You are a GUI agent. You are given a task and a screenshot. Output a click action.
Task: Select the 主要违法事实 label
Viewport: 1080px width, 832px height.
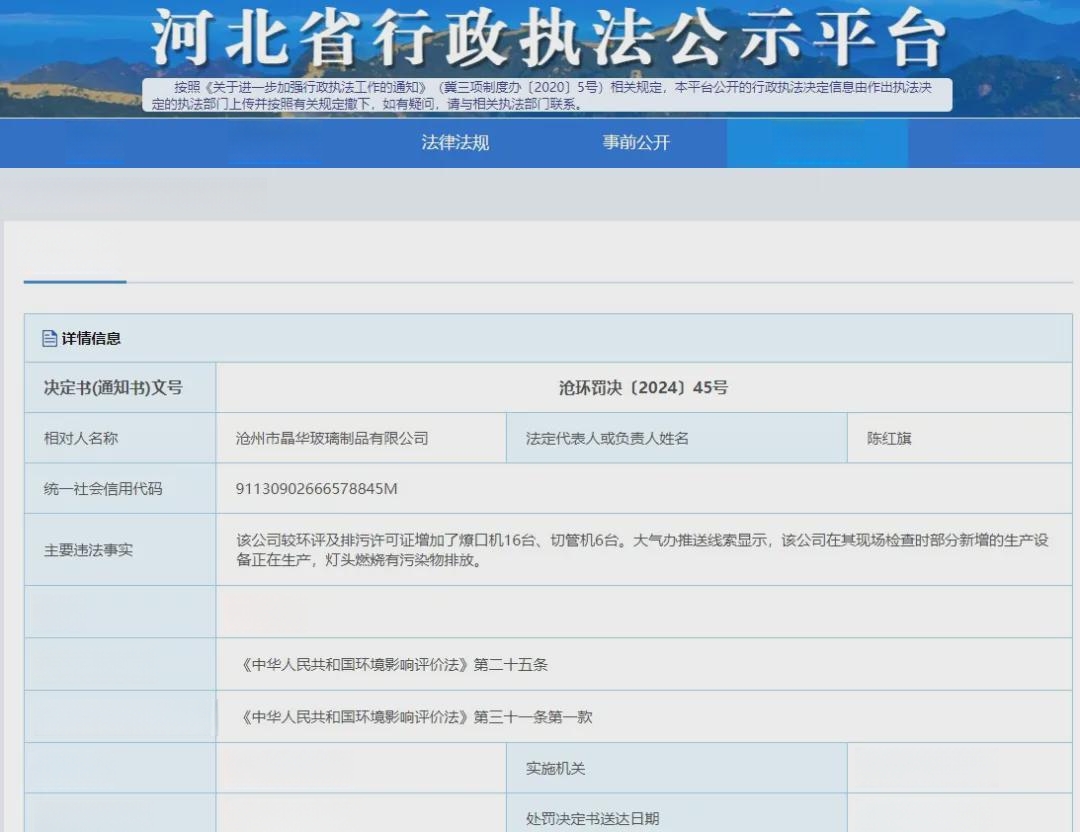pos(88,550)
